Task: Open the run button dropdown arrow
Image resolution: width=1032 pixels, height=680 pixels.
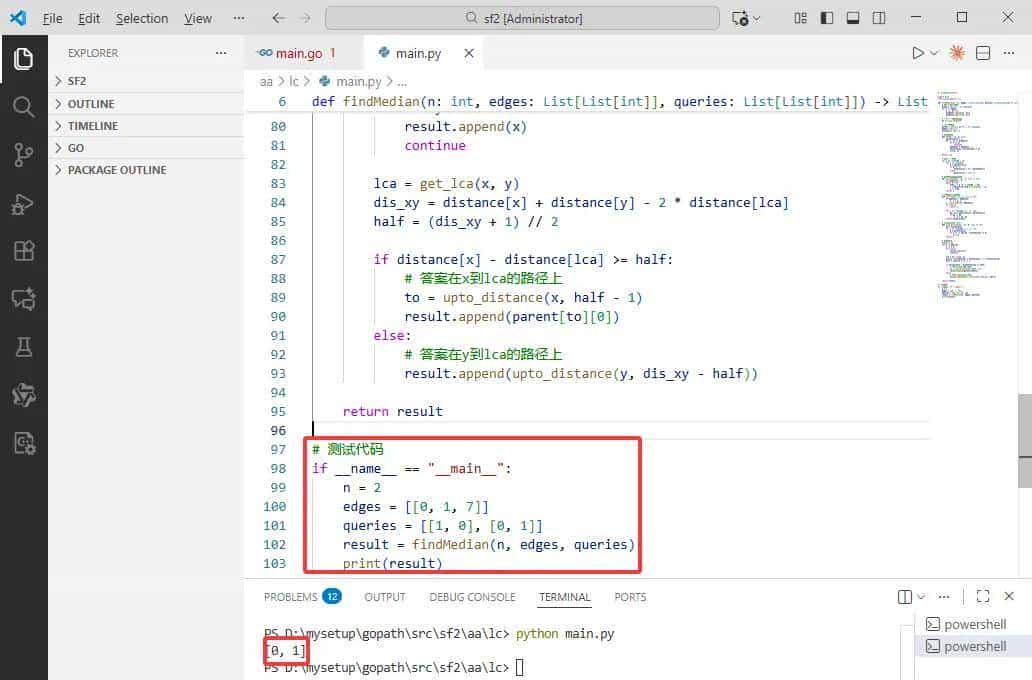Action: [x=934, y=53]
